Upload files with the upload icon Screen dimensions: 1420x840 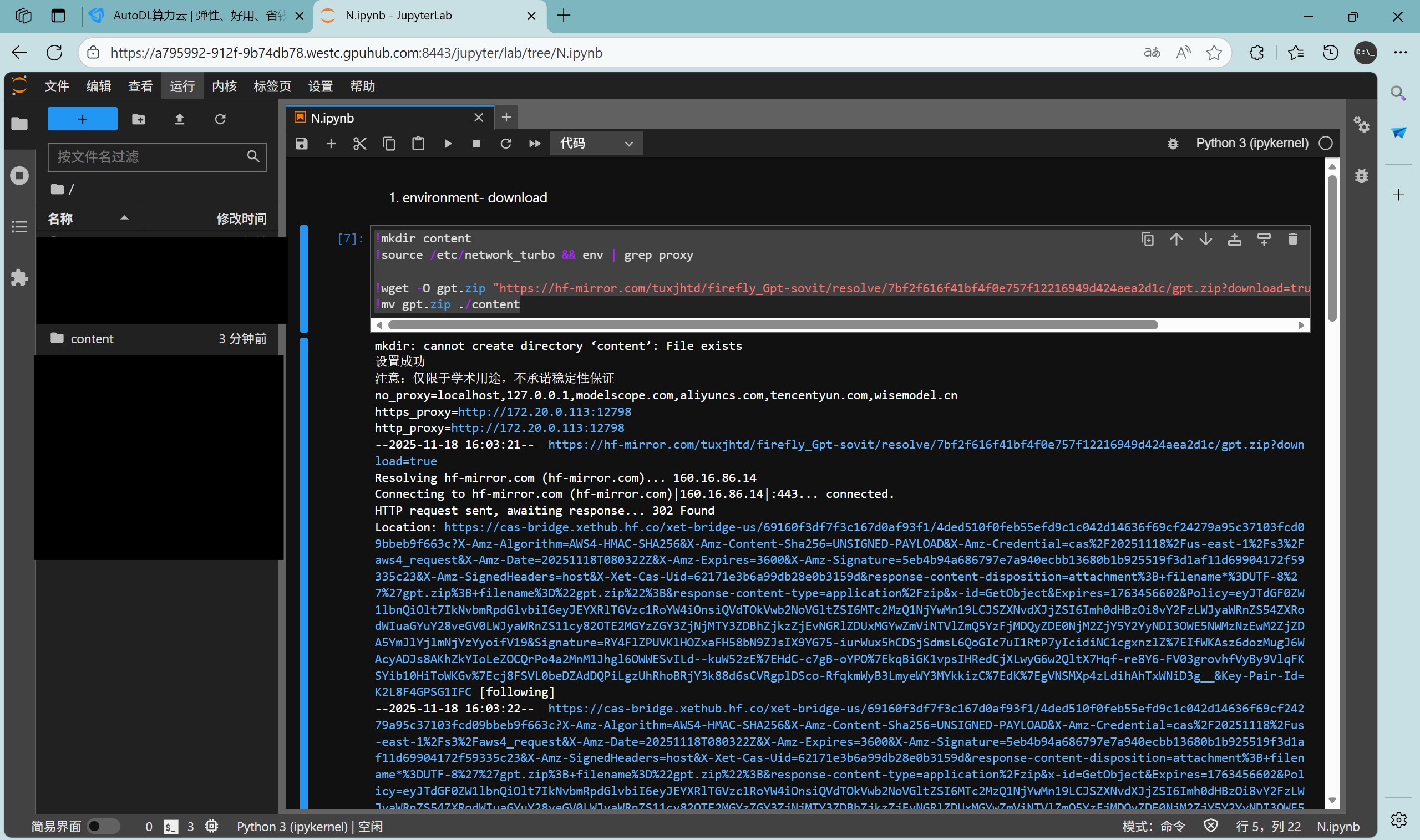(x=180, y=119)
